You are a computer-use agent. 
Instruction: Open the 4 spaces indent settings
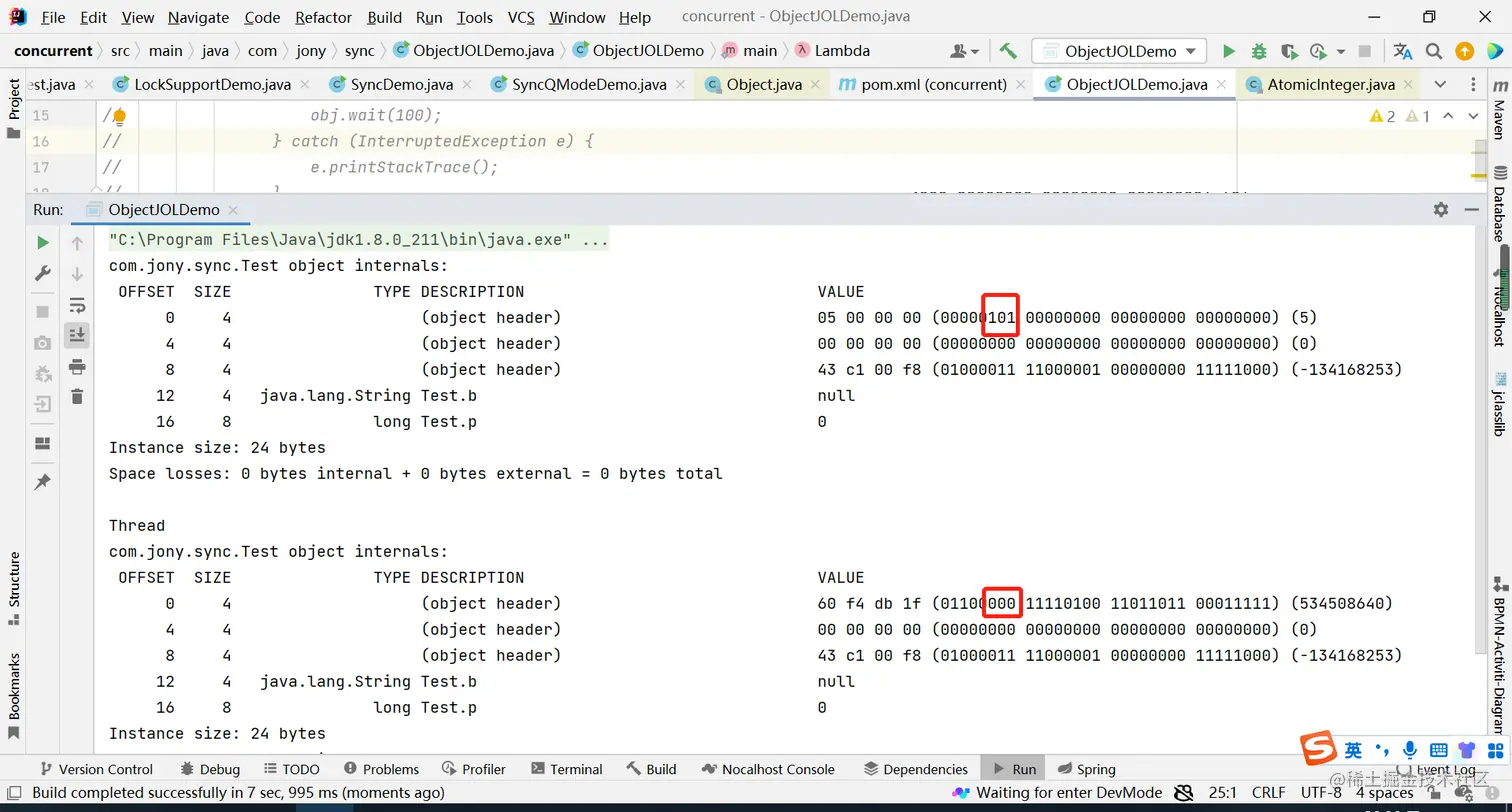pos(1384,792)
